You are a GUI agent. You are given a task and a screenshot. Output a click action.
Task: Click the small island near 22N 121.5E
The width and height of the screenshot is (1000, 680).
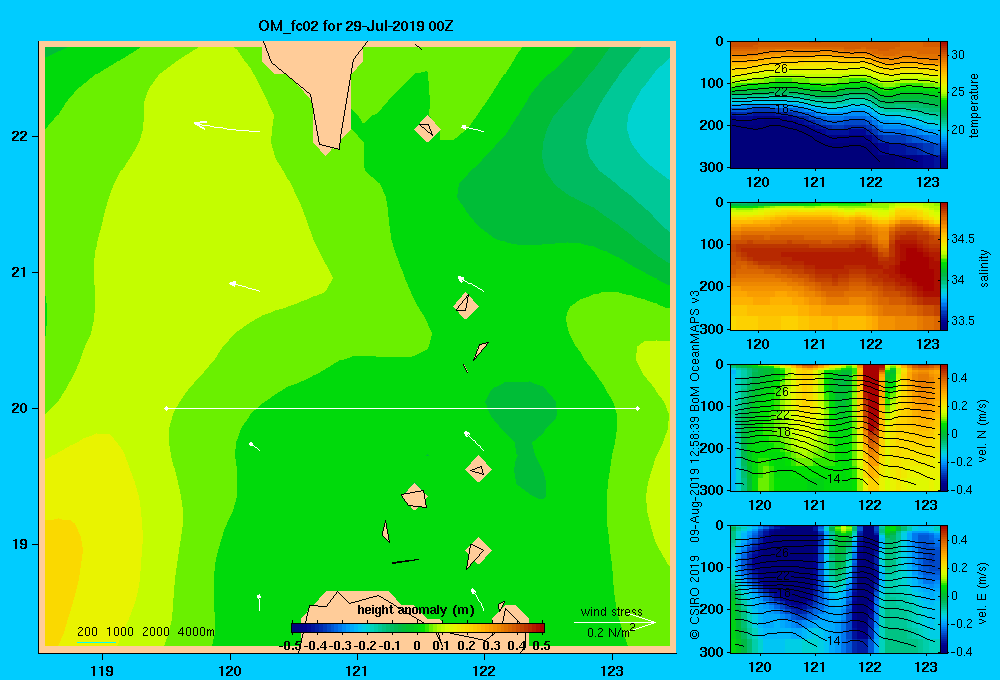(x=427, y=128)
